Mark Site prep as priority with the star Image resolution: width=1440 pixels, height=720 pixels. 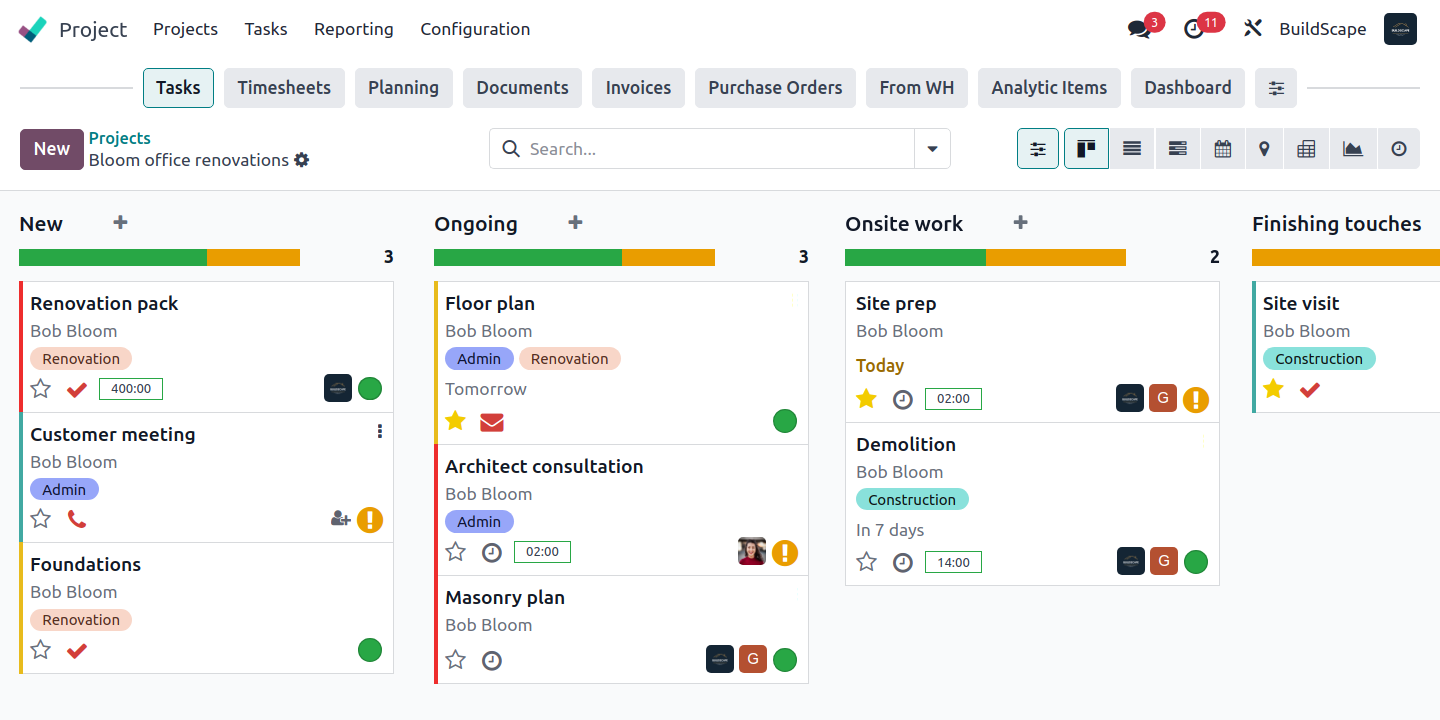pos(866,398)
